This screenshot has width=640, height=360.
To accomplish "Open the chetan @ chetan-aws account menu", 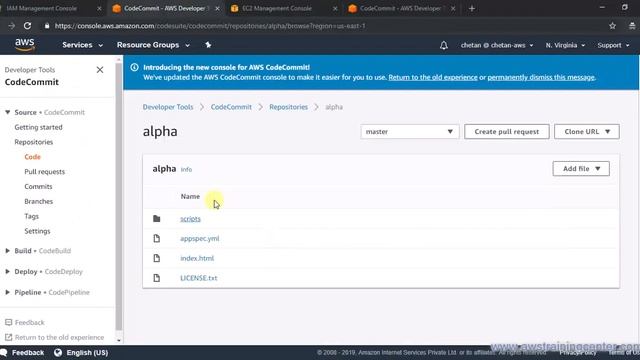I will (497, 45).
